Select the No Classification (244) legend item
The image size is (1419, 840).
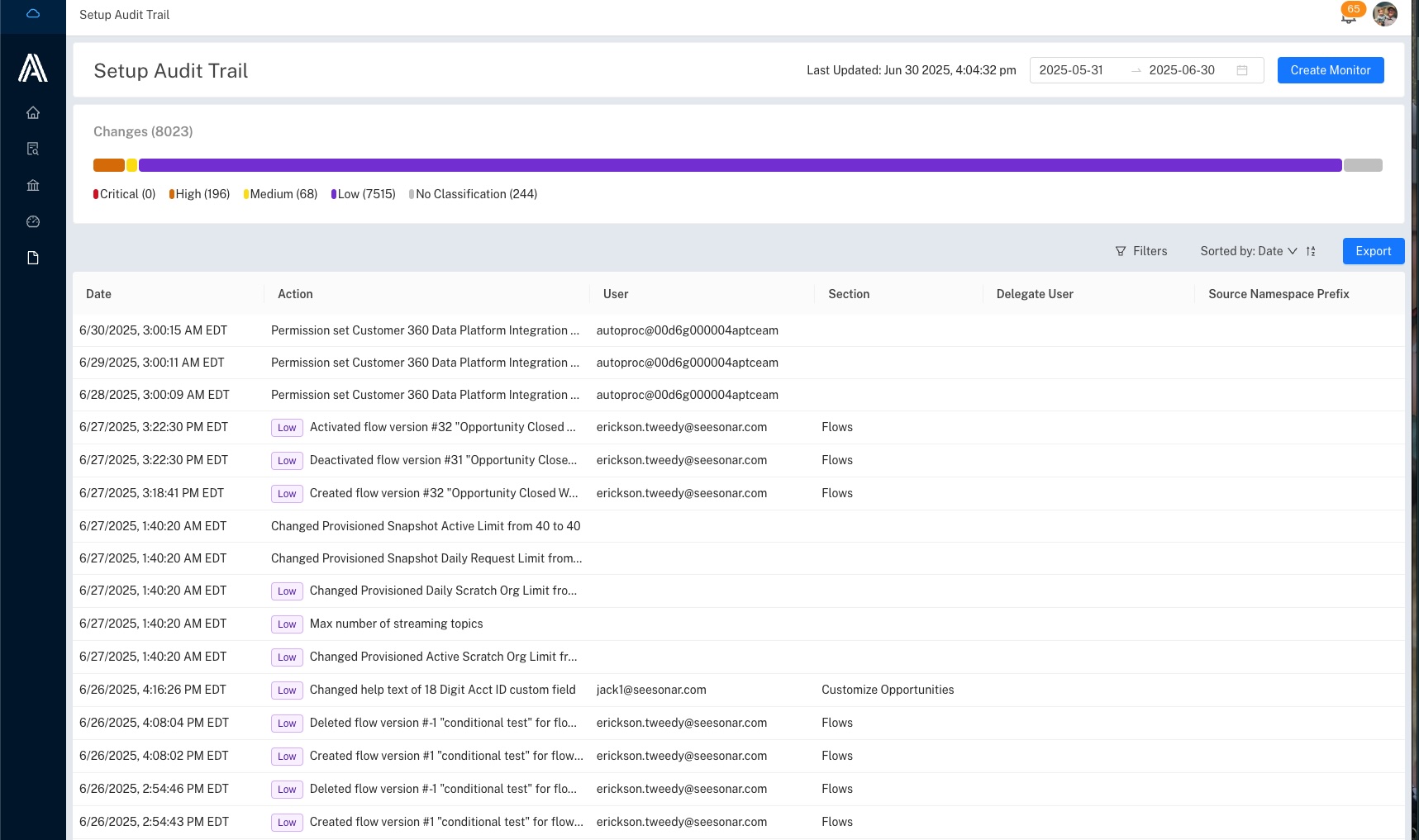coord(473,194)
